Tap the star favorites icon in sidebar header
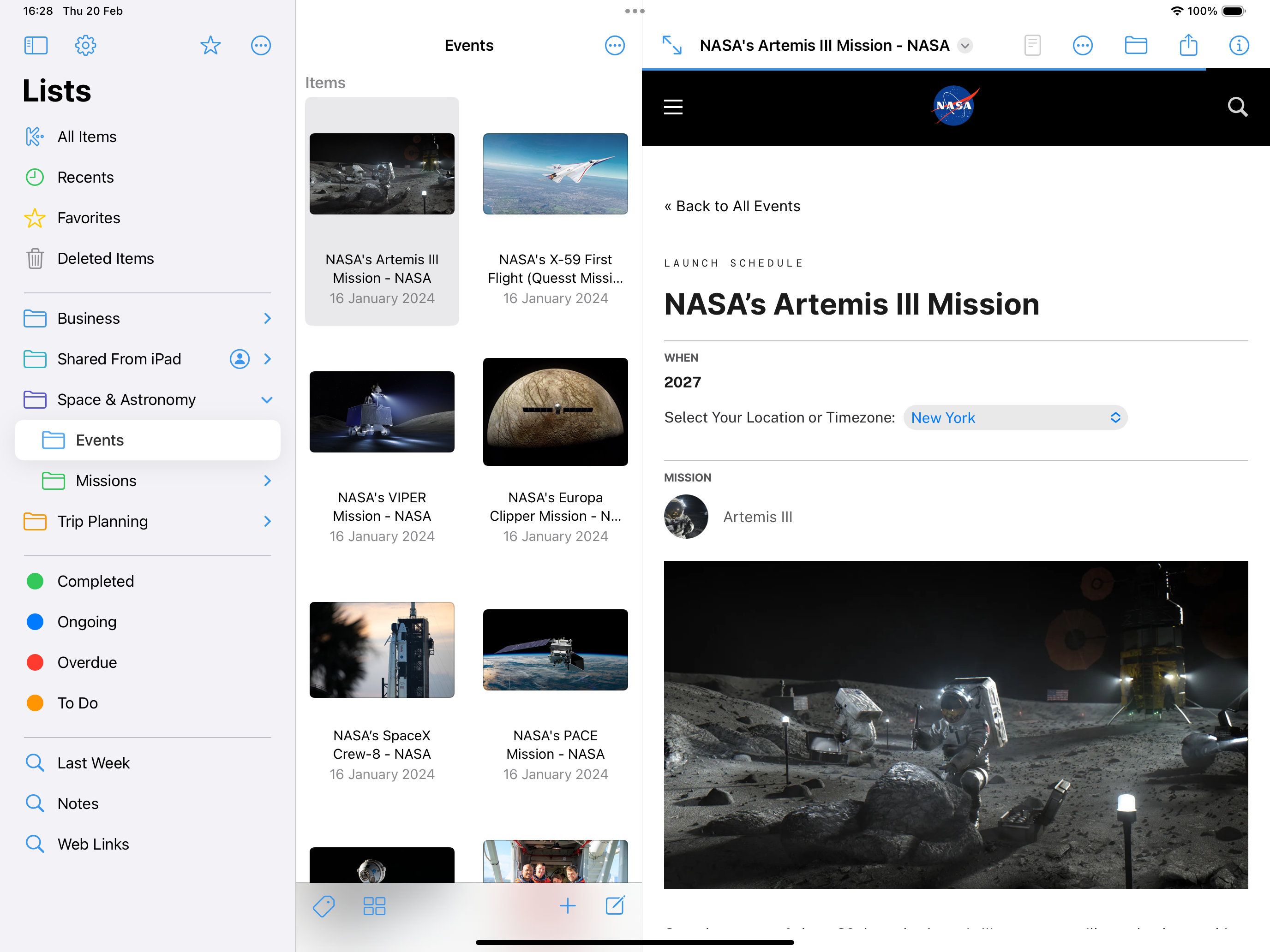 (x=211, y=45)
